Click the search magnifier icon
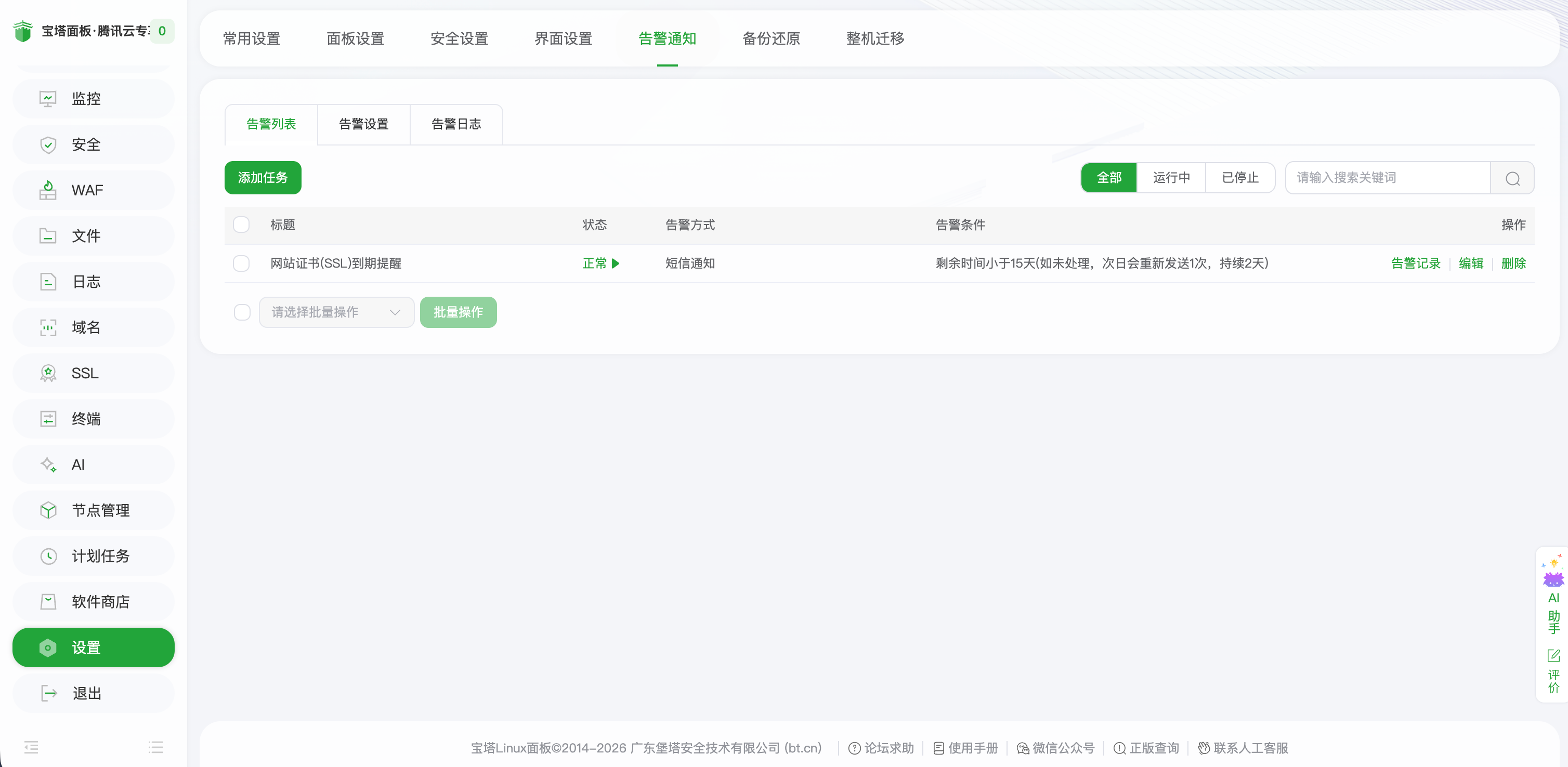Screen dimensions: 1568x767 tap(1512, 178)
